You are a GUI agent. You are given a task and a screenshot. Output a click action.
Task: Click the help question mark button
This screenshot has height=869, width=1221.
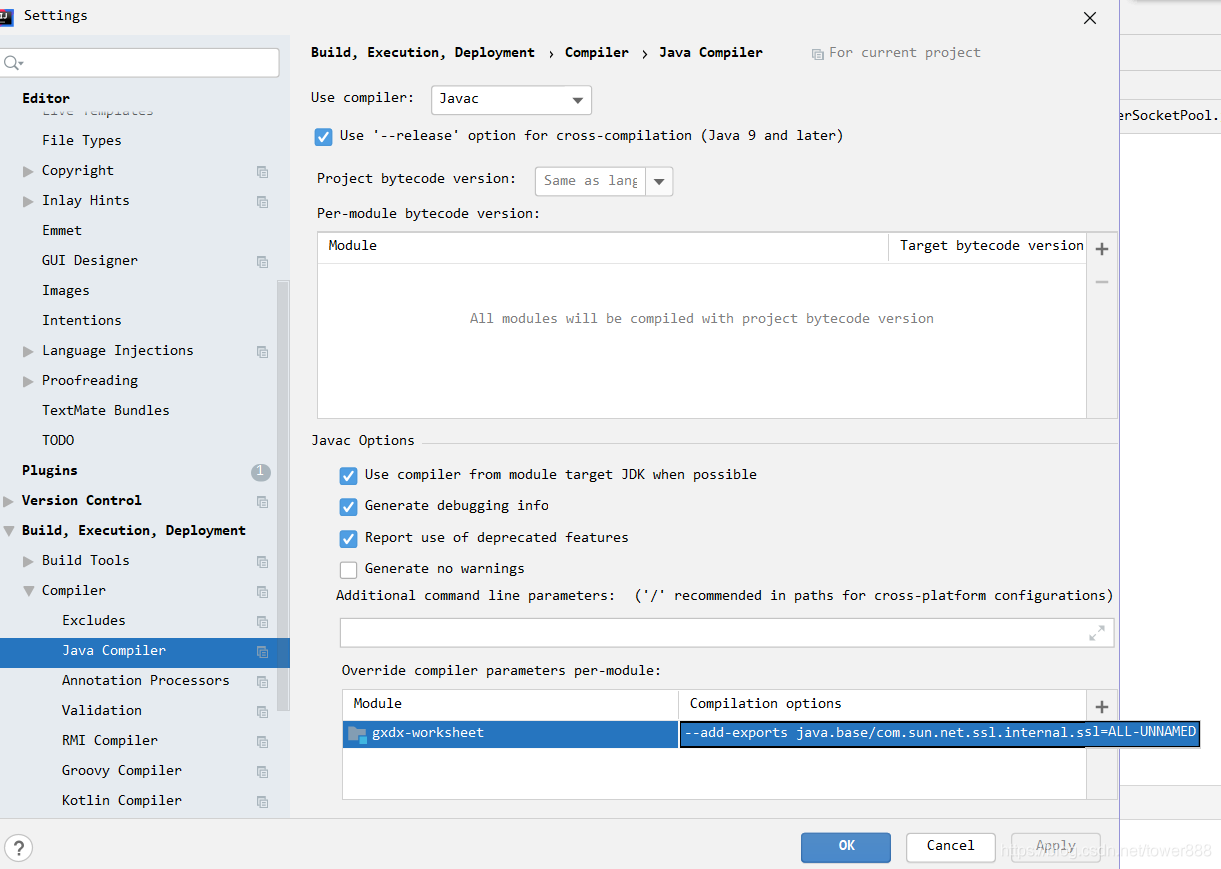[18, 849]
